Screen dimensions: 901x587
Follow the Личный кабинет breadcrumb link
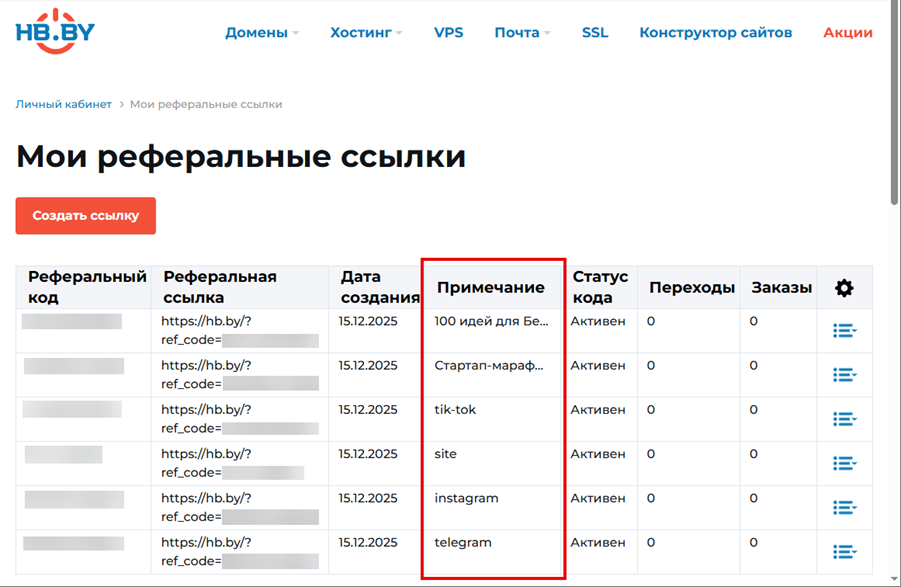click(63, 104)
